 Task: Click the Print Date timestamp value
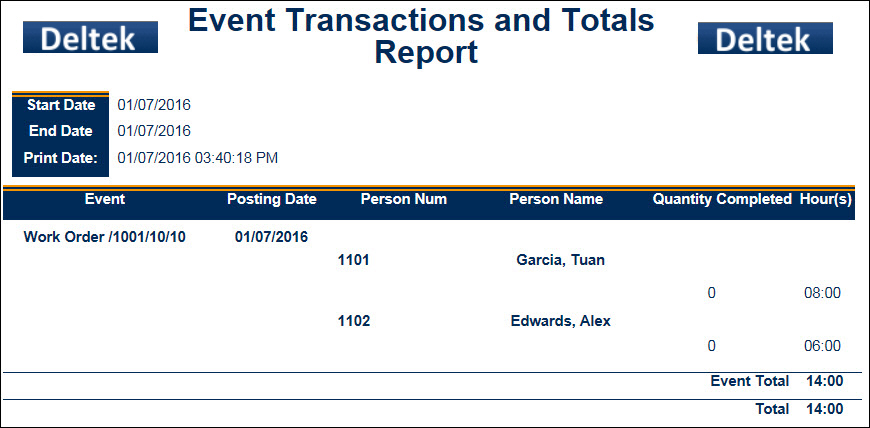coord(198,157)
